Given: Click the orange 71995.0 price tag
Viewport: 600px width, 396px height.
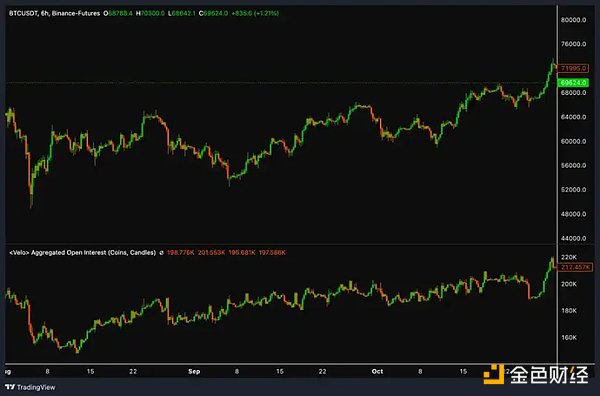Looking at the screenshot, I should point(573,68).
